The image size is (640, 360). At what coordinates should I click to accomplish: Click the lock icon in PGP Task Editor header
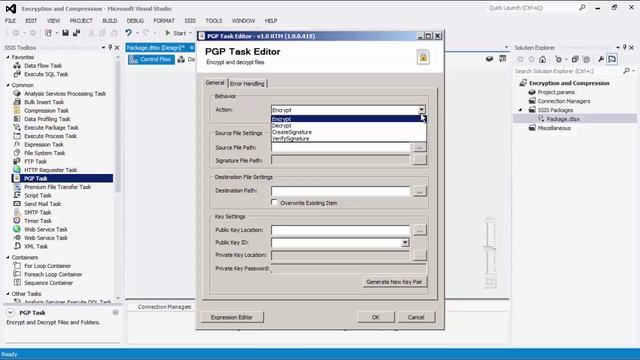pos(423,58)
